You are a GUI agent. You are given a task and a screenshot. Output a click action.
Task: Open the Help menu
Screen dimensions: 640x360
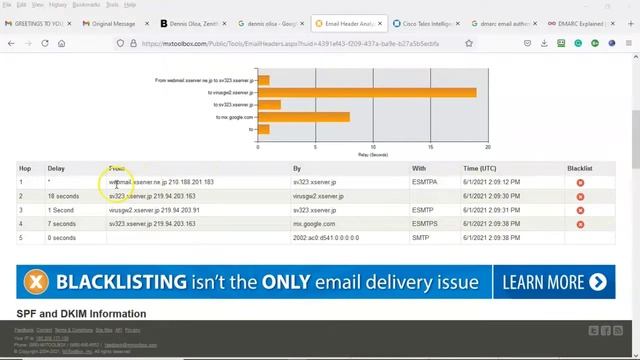point(130,5)
